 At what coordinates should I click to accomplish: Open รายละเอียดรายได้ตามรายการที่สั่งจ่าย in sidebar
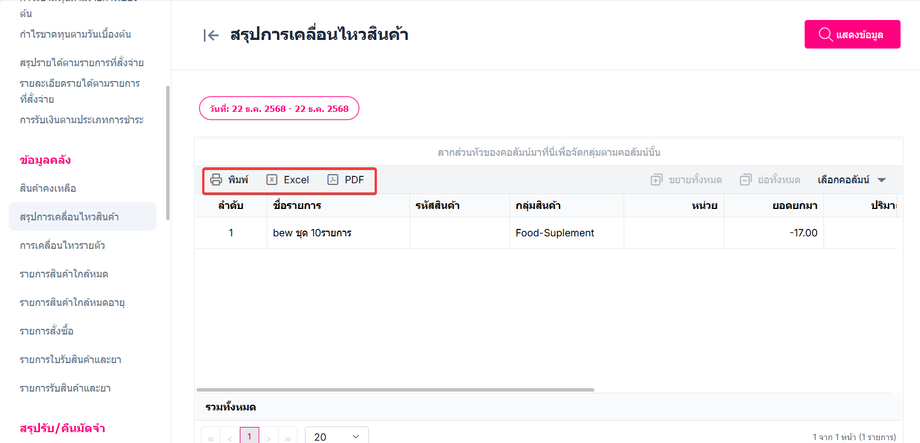coord(79,91)
